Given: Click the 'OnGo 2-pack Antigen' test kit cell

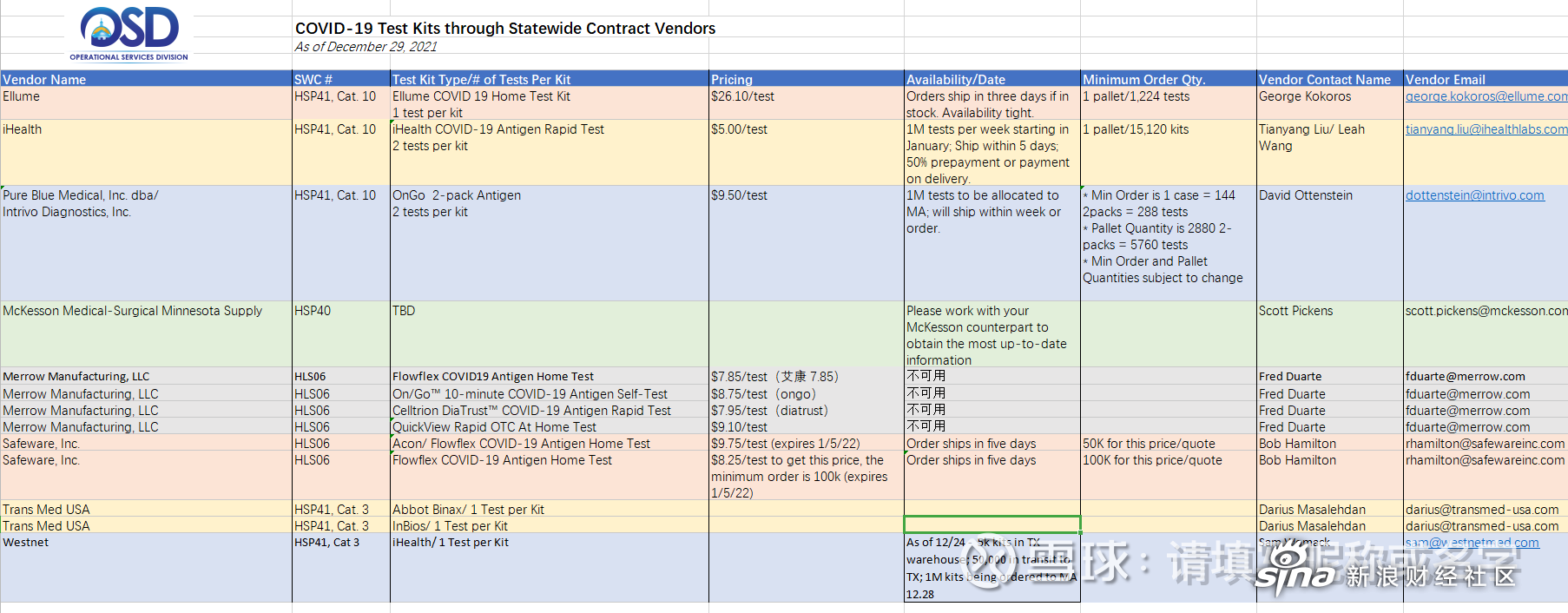Looking at the screenshot, I should [550, 243].
